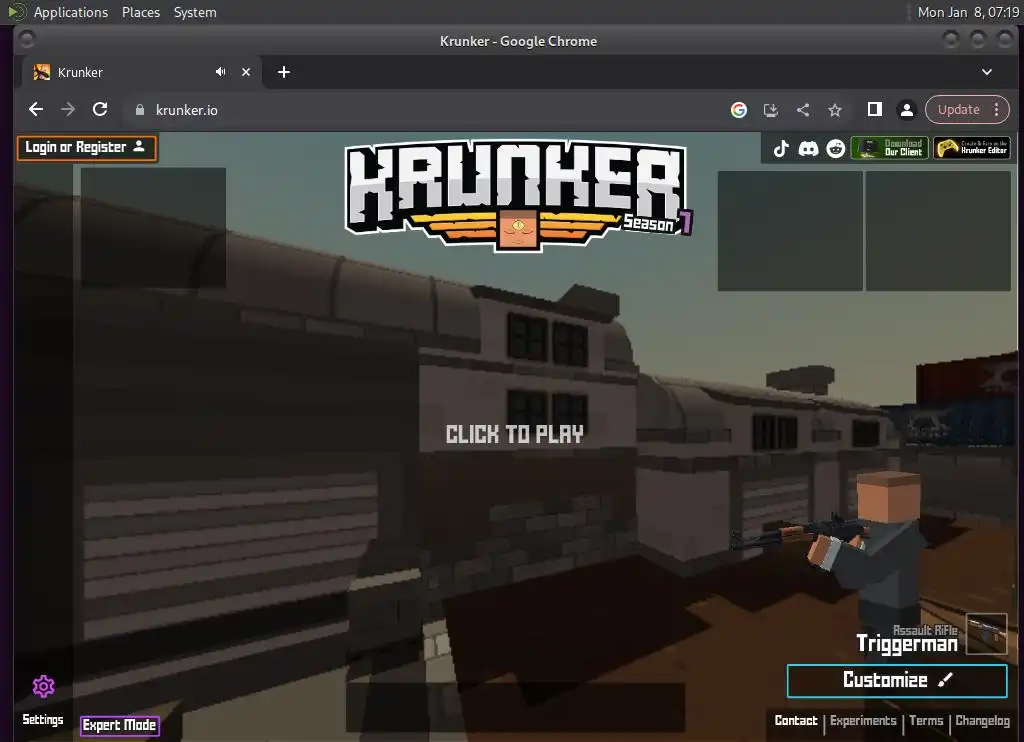
Task: Open the Changelog link
Action: tap(982, 720)
